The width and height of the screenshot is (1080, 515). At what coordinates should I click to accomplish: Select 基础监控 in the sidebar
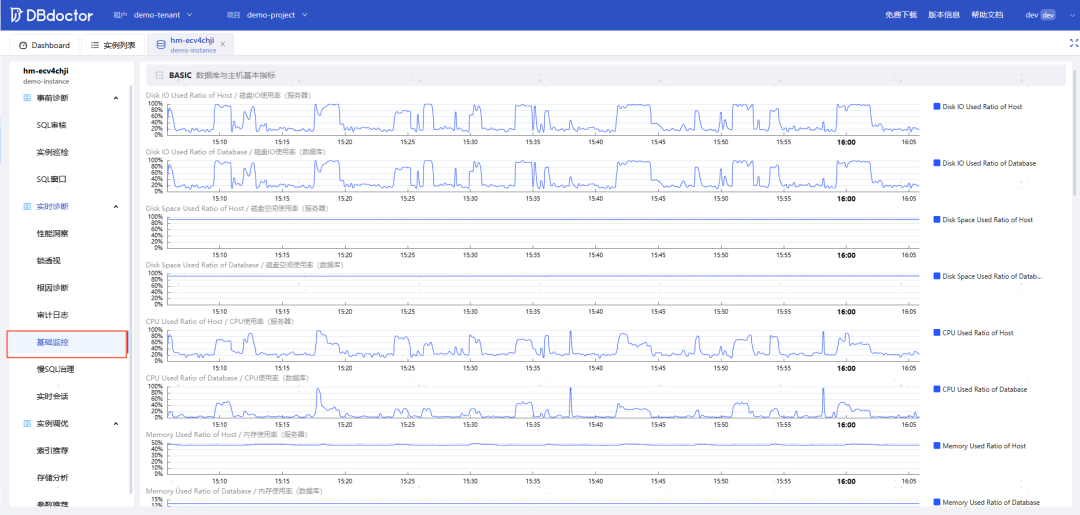point(67,344)
